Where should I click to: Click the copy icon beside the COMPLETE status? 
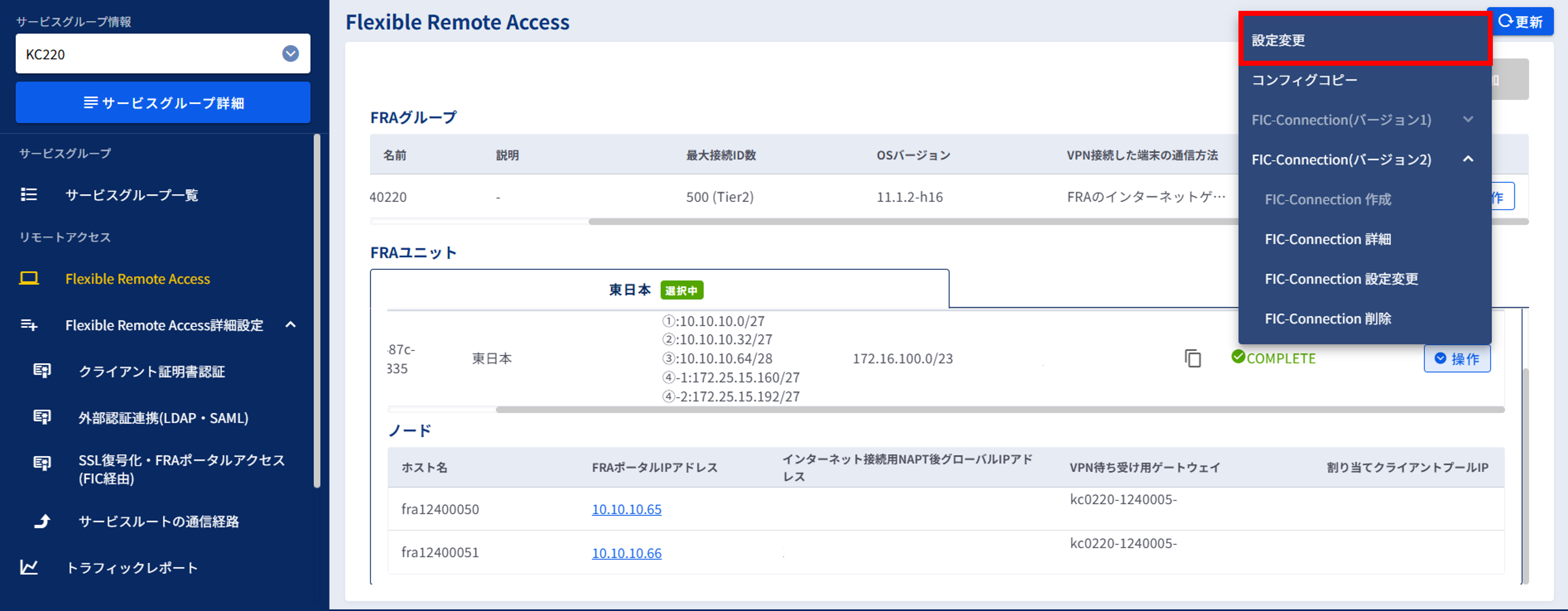click(x=1192, y=358)
